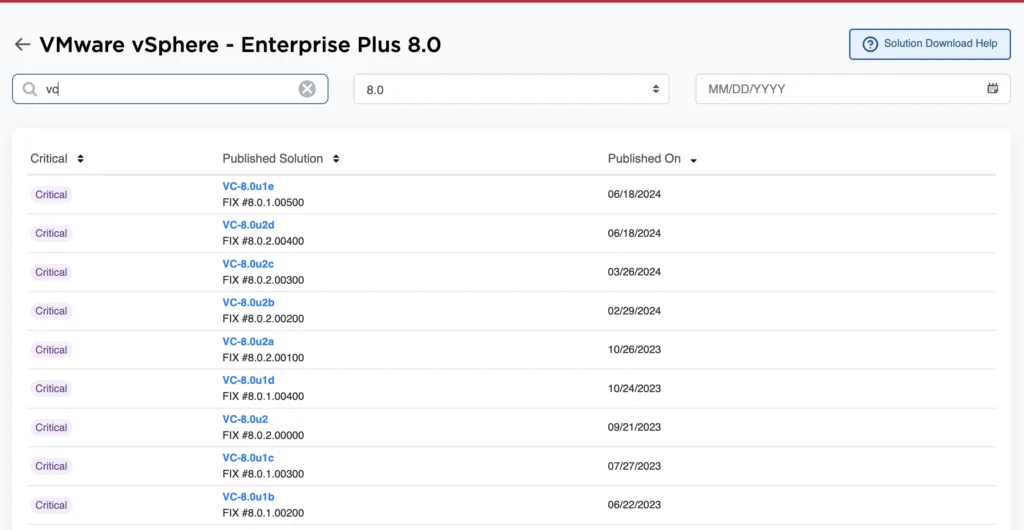Select the text 'FIX #8.0.2.00000'
1024x530 pixels.
(x=263, y=435)
